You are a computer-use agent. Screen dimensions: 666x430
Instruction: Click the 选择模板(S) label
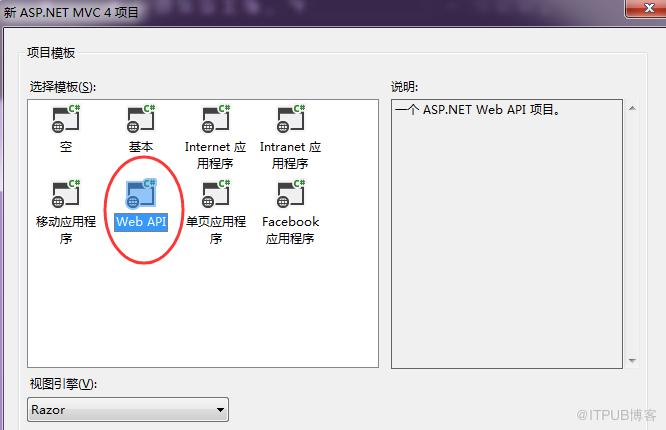pyautogui.click(x=63, y=87)
